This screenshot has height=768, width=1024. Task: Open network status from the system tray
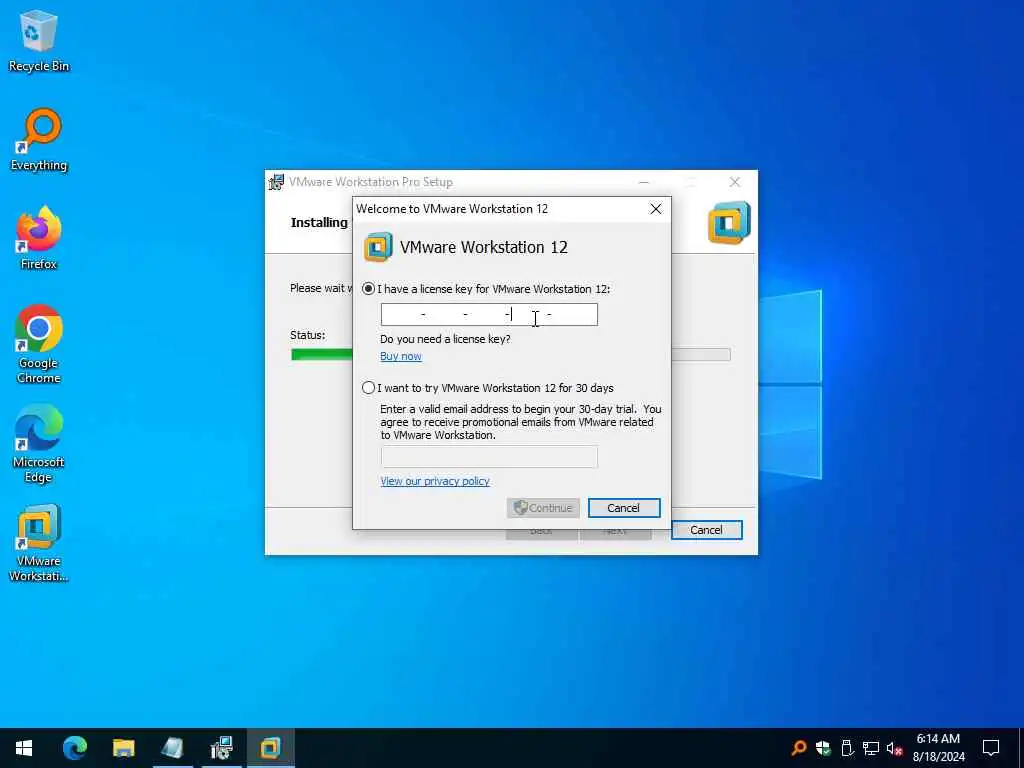pyautogui.click(x=871, y=748)
